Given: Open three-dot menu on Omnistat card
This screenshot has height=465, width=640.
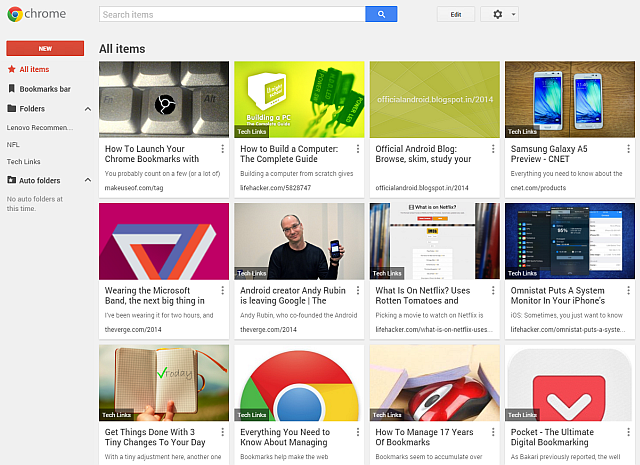Looking at the screenshot, I should coord(625,291).
